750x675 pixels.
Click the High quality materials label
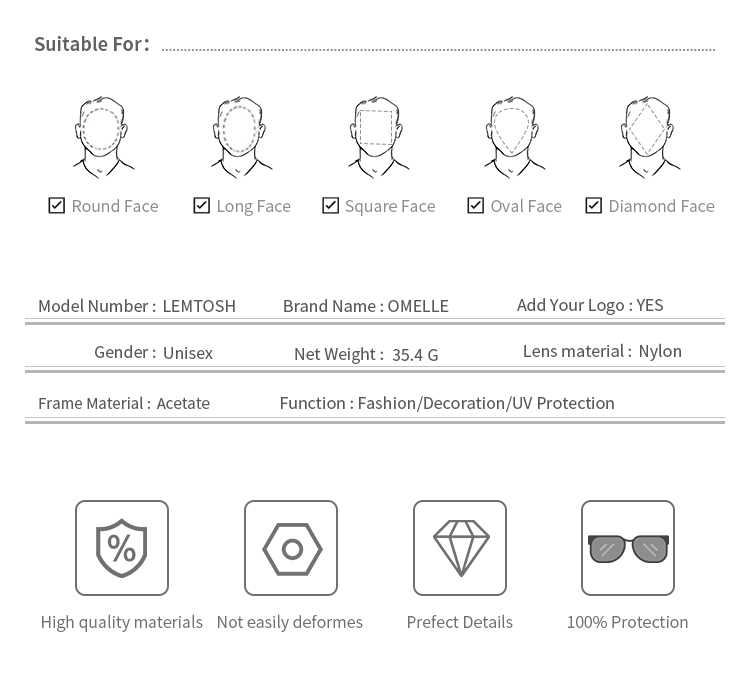coord(122,622)
